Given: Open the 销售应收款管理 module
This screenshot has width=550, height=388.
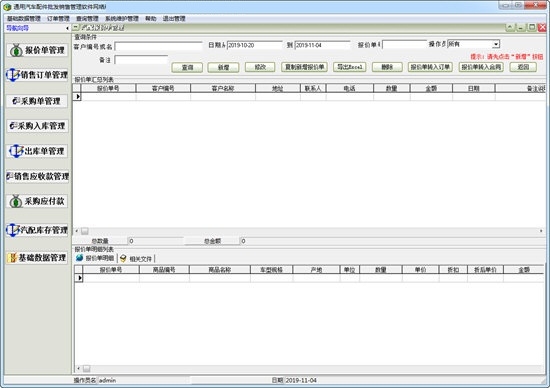Looking at the screenshot, I should click(37, 176).
